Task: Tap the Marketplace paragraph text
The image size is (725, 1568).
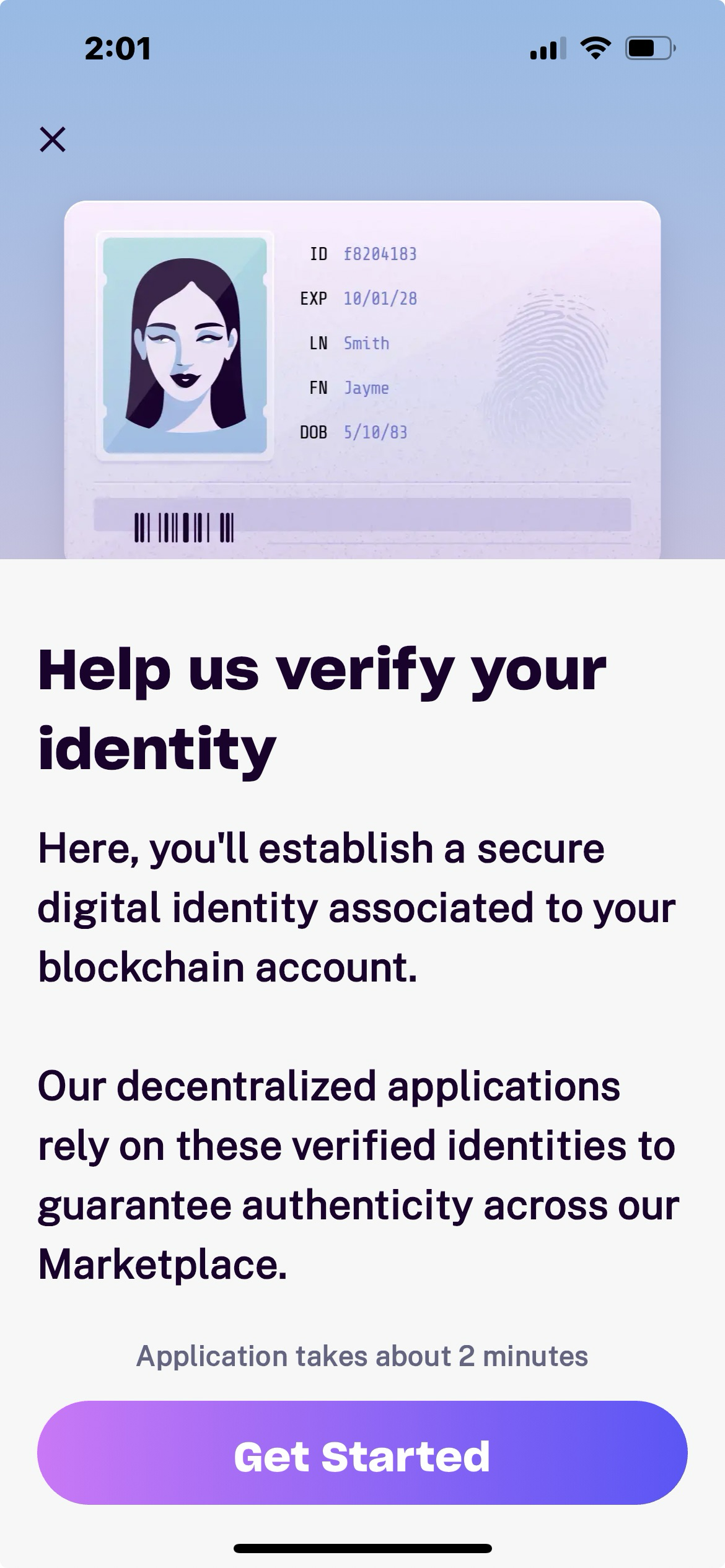Action: pyautogui.click(x=359, y=1175)
